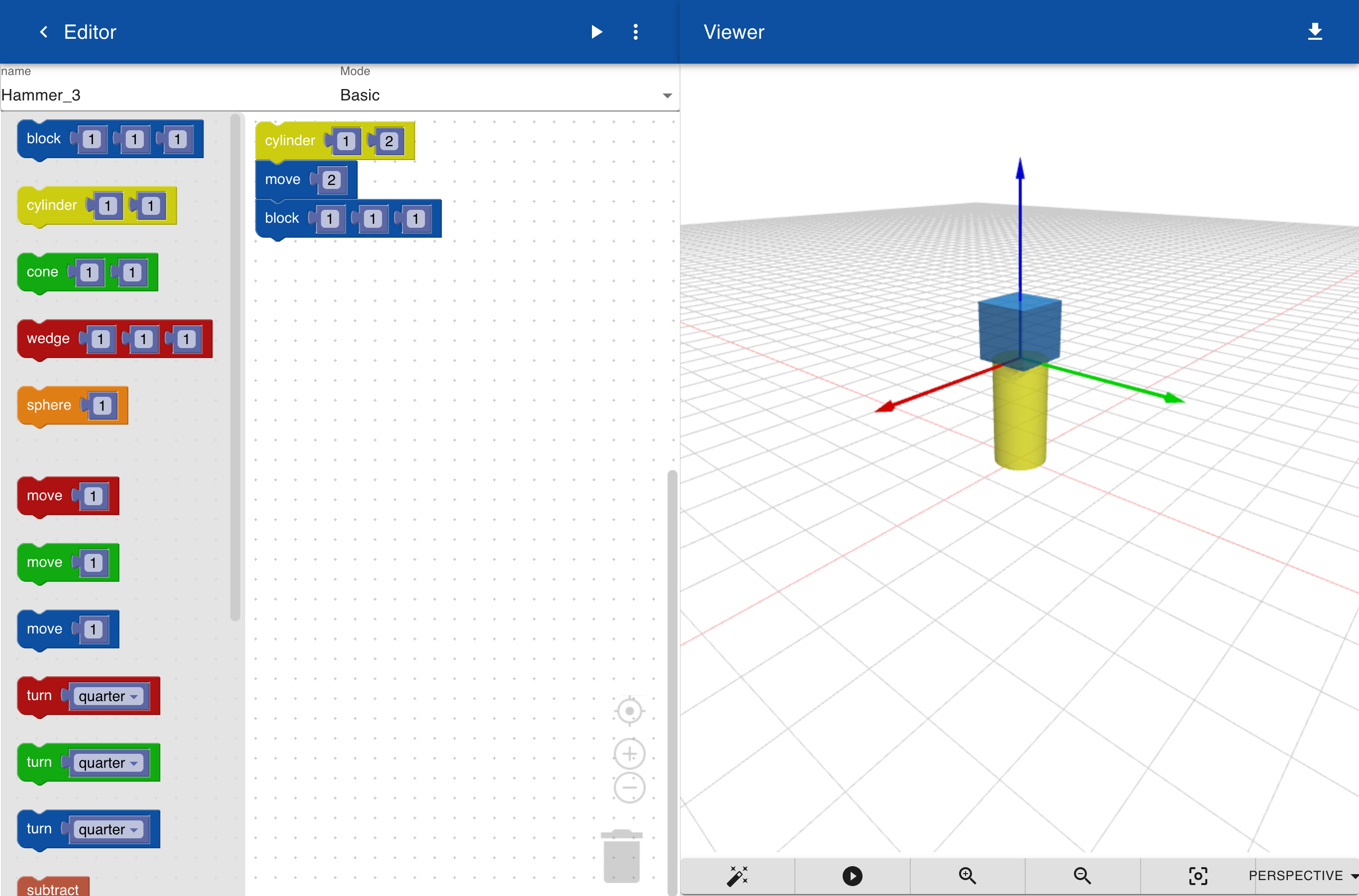
Task: Run the program with the play icon
Action: click(x=596, y=32)
